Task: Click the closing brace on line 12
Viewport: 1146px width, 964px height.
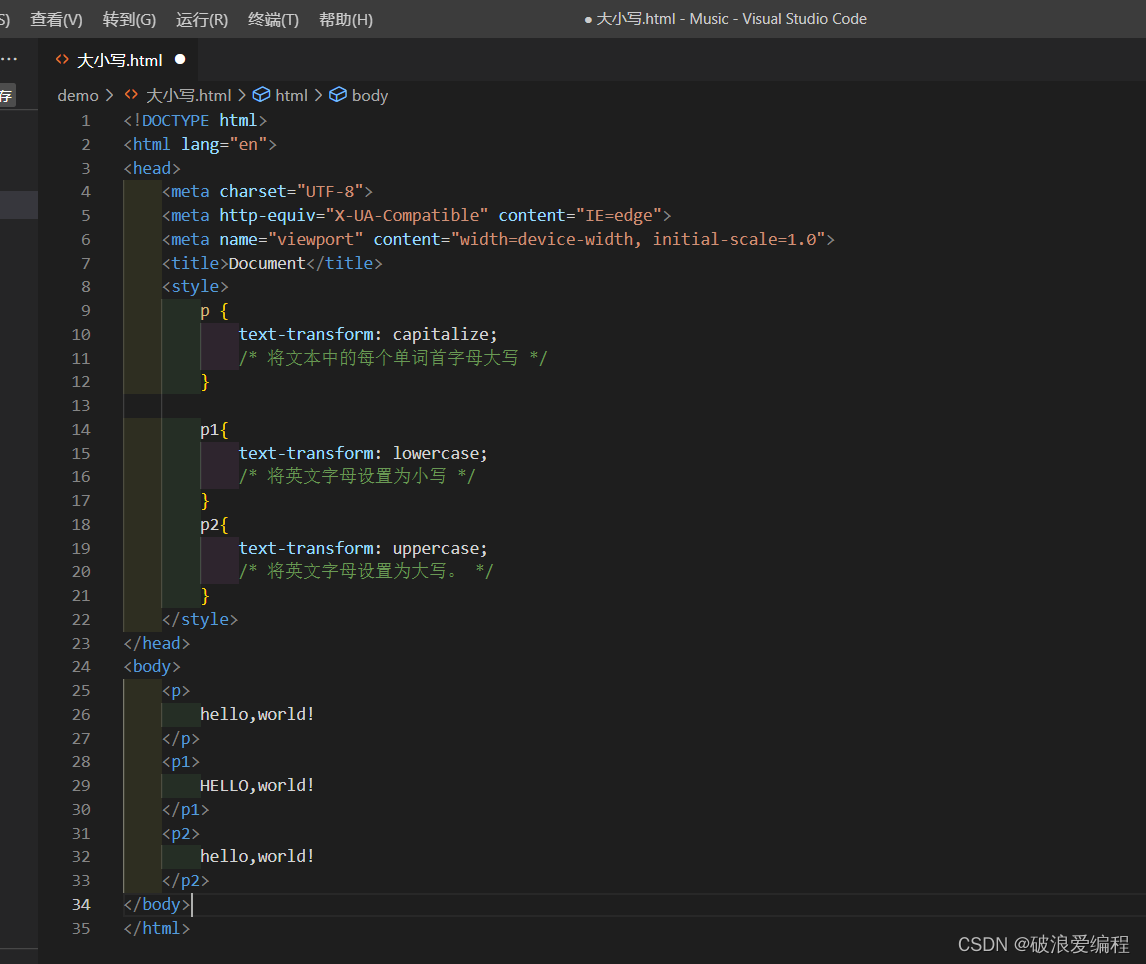Action: pyautogui.click(x=205, y=382)
